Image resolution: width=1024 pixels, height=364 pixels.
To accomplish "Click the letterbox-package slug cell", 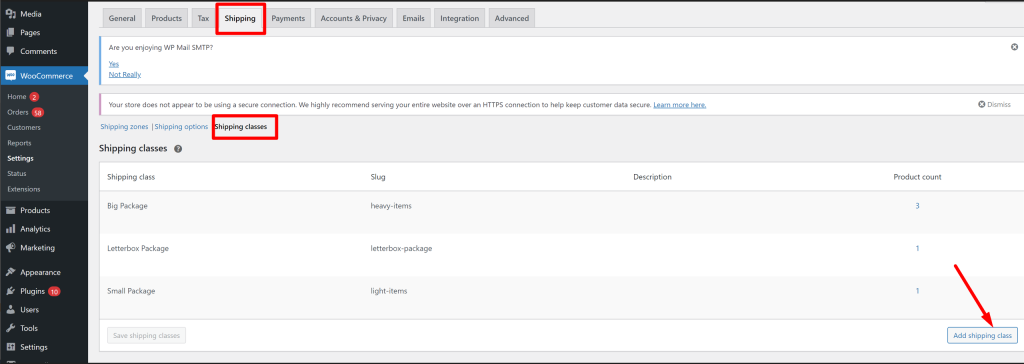I will (x=401, y=248).
